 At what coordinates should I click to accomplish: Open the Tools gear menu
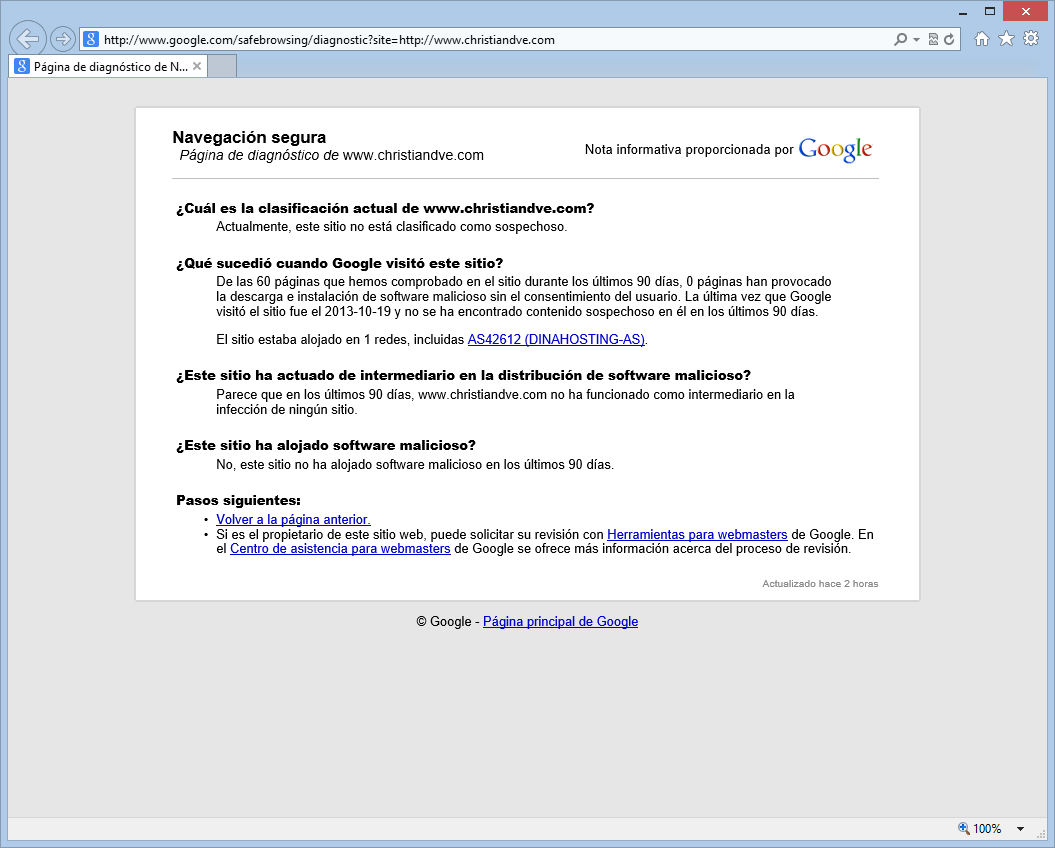click(1031, 39)
